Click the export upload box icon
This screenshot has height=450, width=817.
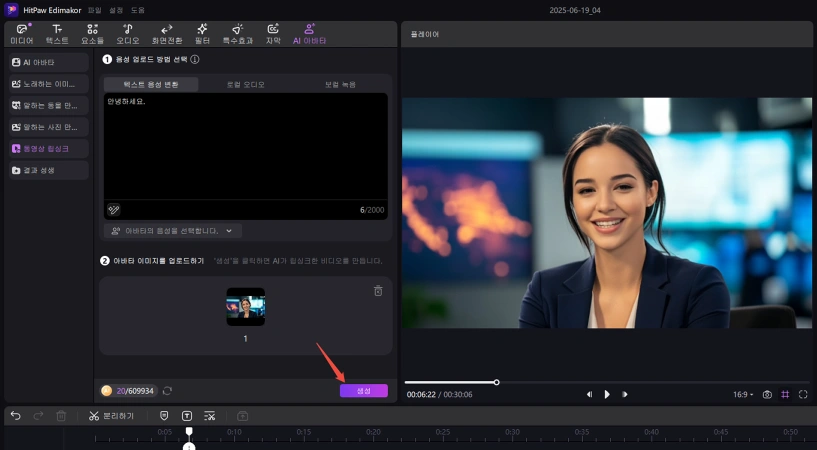[242, 416]
